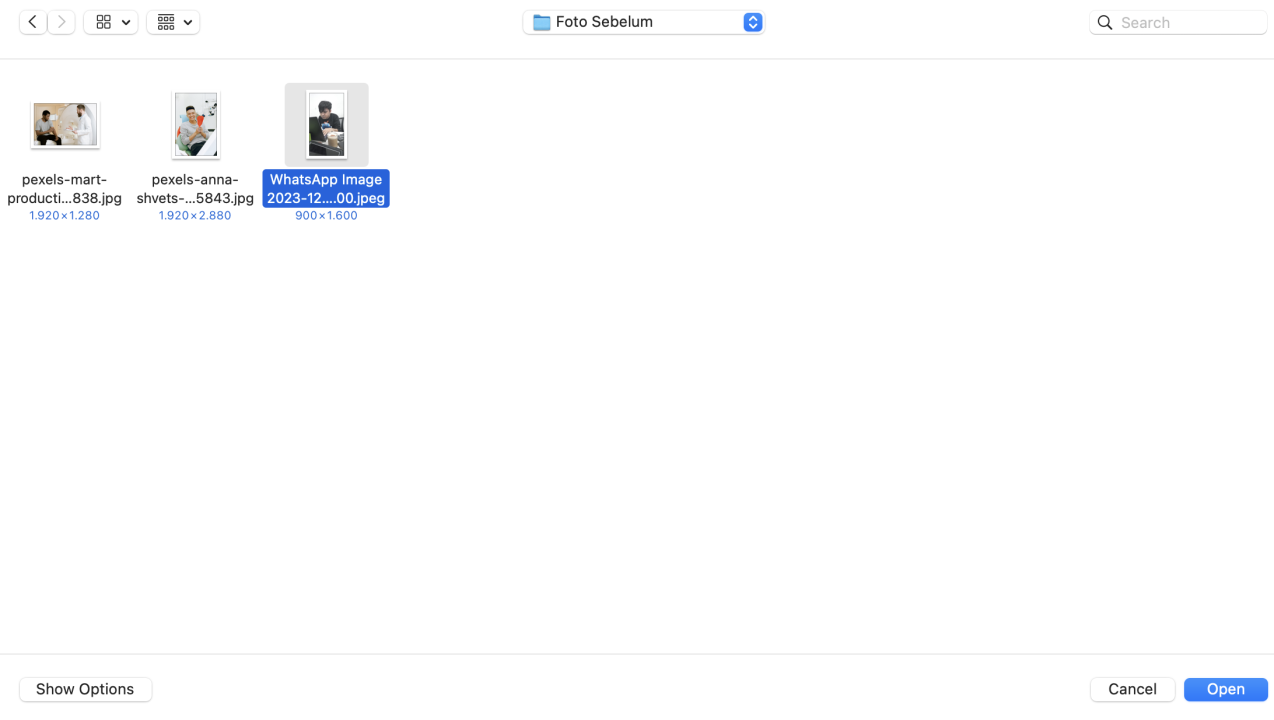Click the Show Options button
1274x720 pixels.
[85, 689]
